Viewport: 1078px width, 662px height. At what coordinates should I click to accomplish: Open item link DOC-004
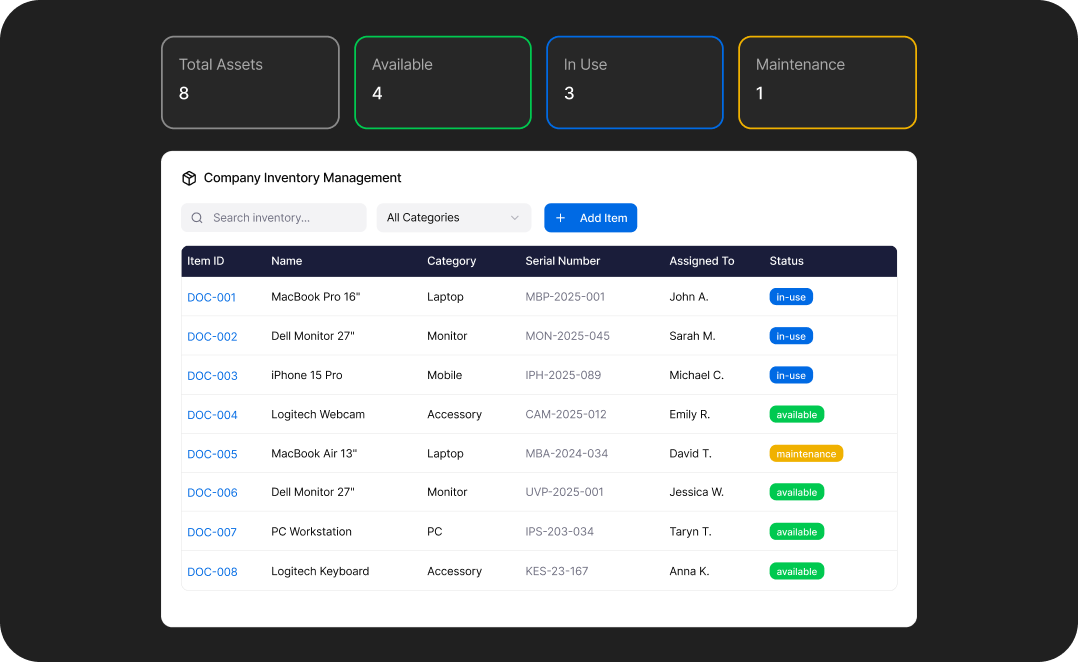212,415
